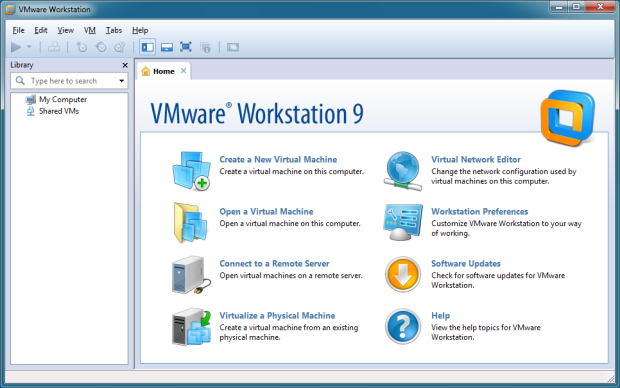The width and height of the screenshot is (620, 388).
Task: Open the View menu
Action: click(65, 30)
